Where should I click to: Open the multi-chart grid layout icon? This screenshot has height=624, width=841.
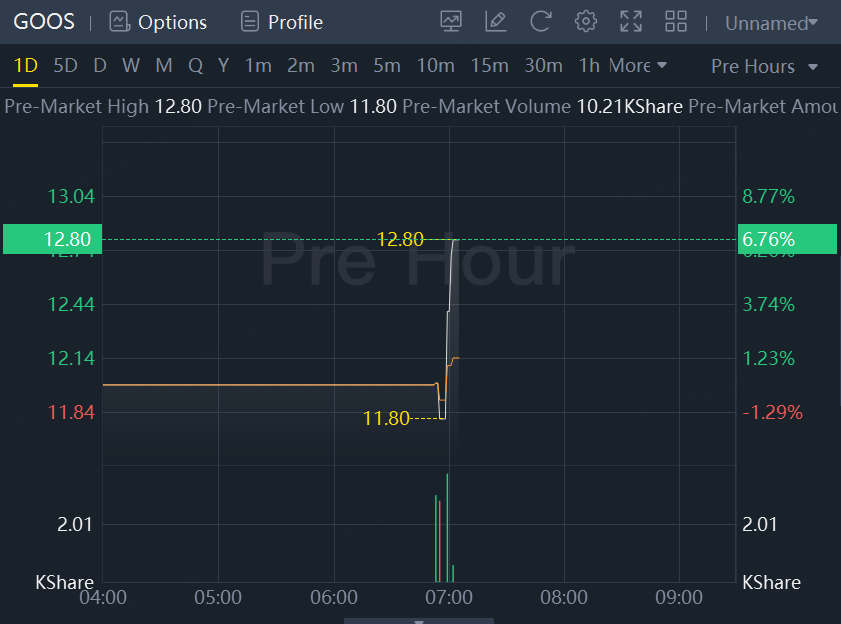676,21
